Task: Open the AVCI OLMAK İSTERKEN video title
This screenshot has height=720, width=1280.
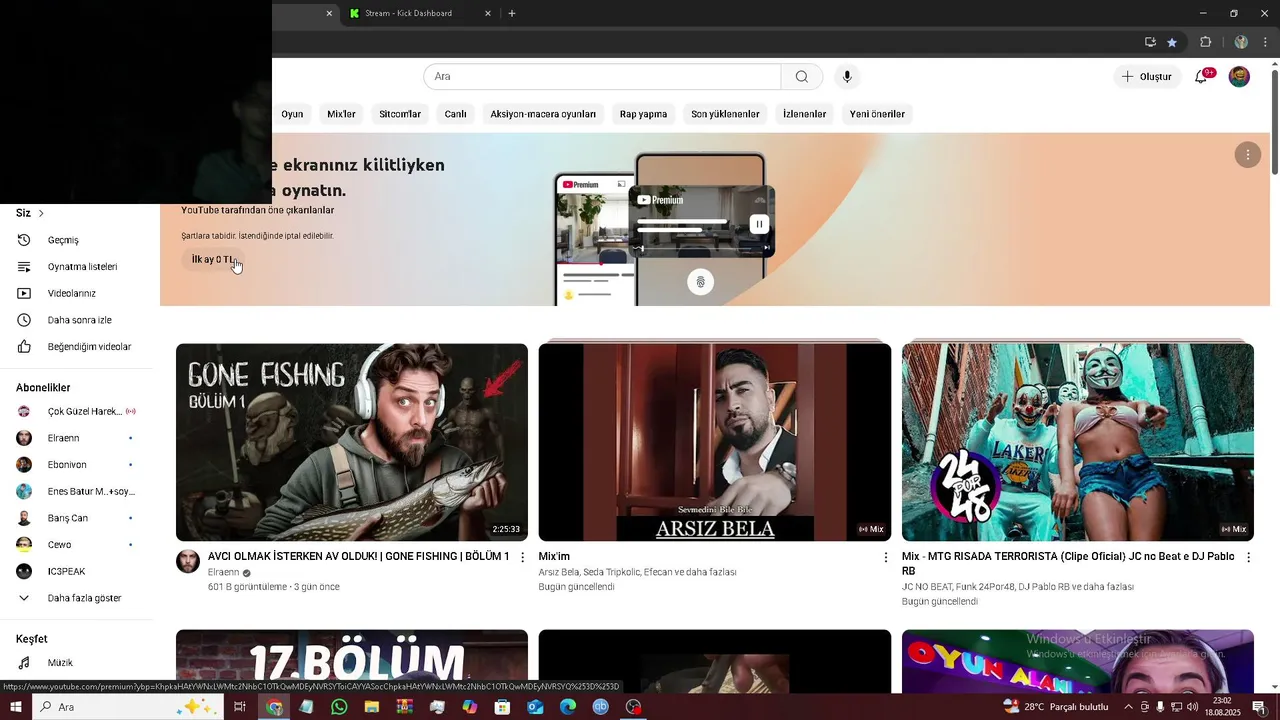Action: [x=358, y=556]
